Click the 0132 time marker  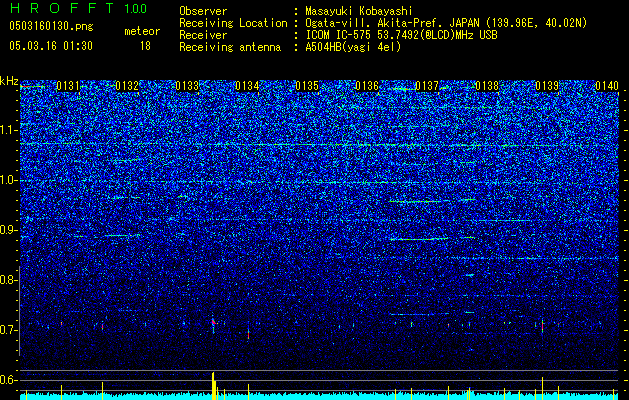click(x=127, y=86)
